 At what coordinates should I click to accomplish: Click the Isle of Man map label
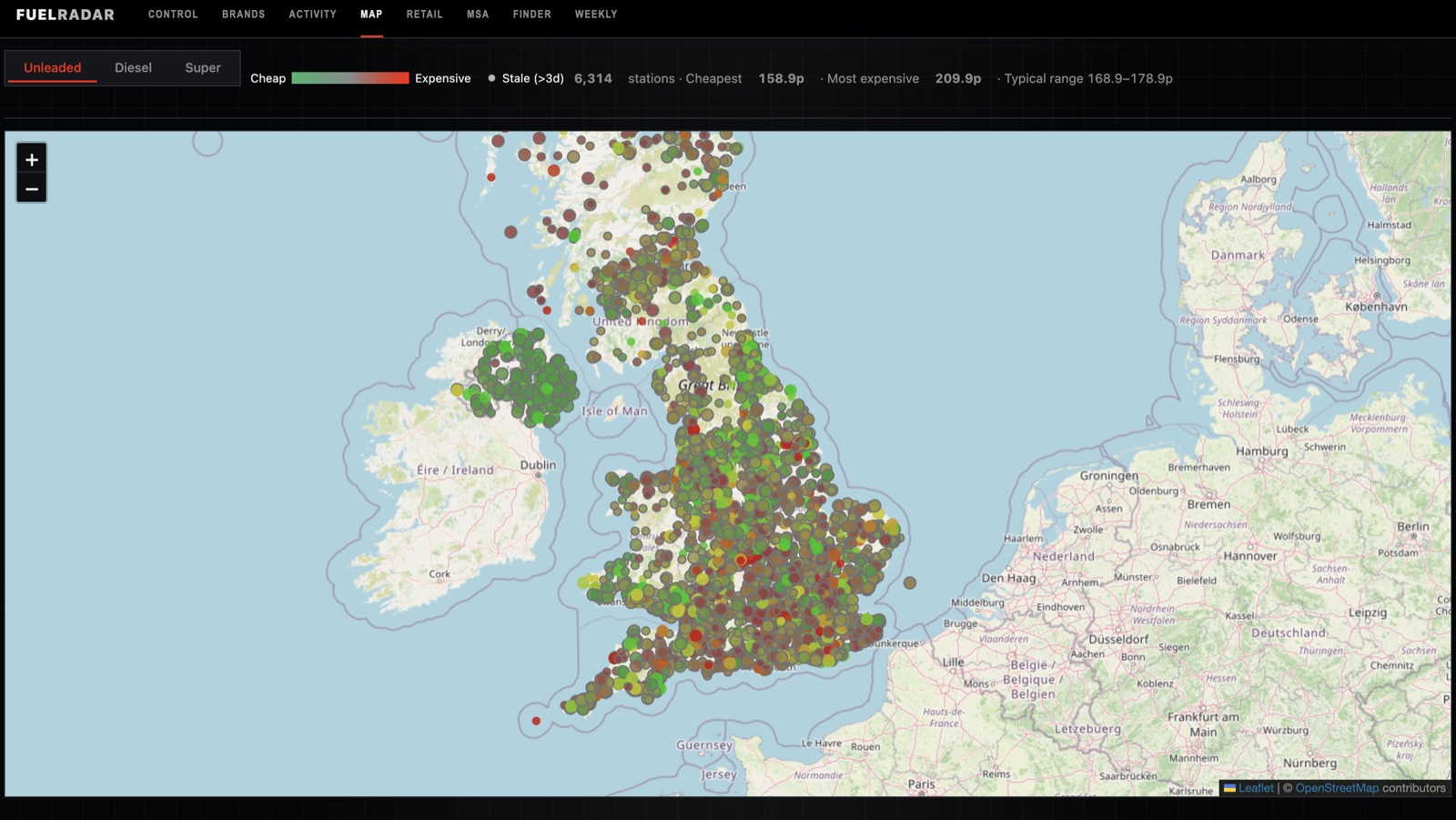point(615,411)
